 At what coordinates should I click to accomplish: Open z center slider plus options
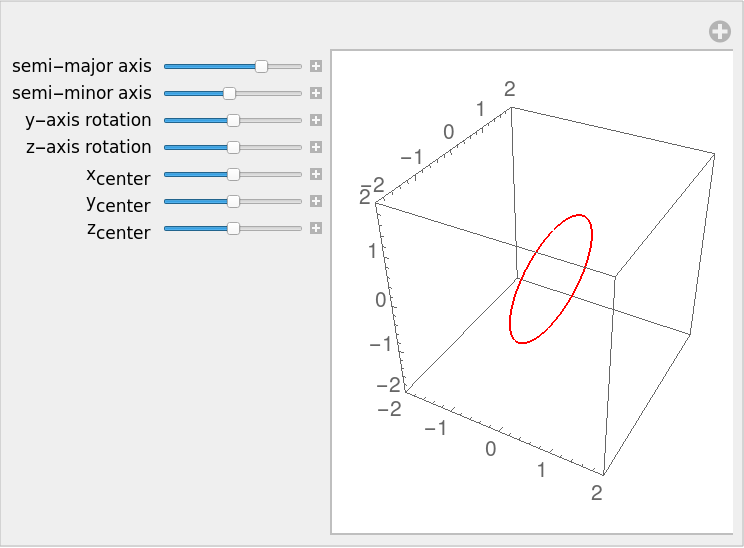click(315, 228)
